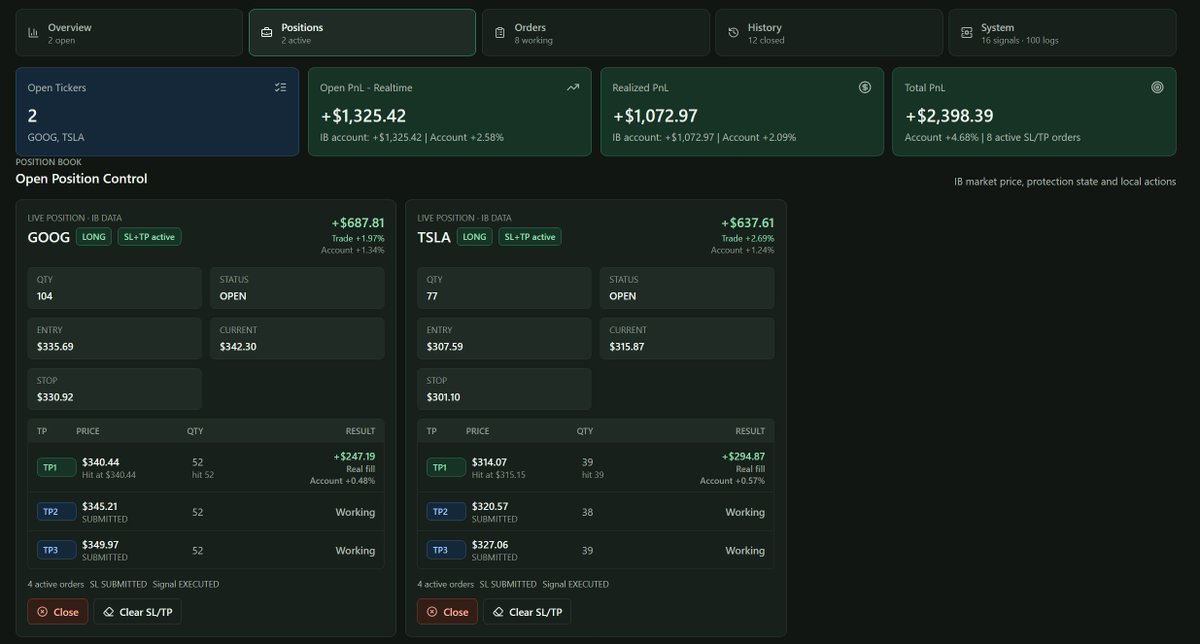This screenshot has width=1200, height=644.
Task: Click TSLA current price $315.87
Action: [x=628, y=347]
